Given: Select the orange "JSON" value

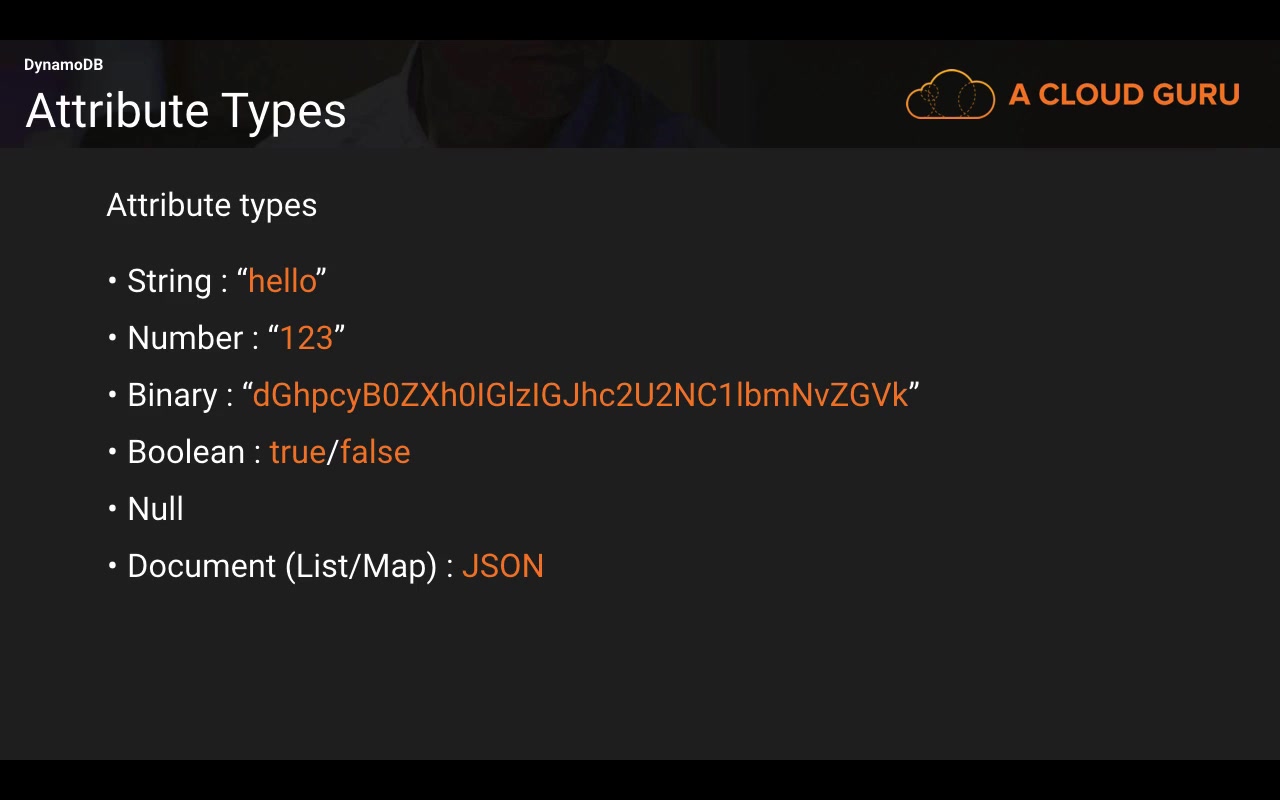Looking at the screenshot, I should click(x=502, y=566).
